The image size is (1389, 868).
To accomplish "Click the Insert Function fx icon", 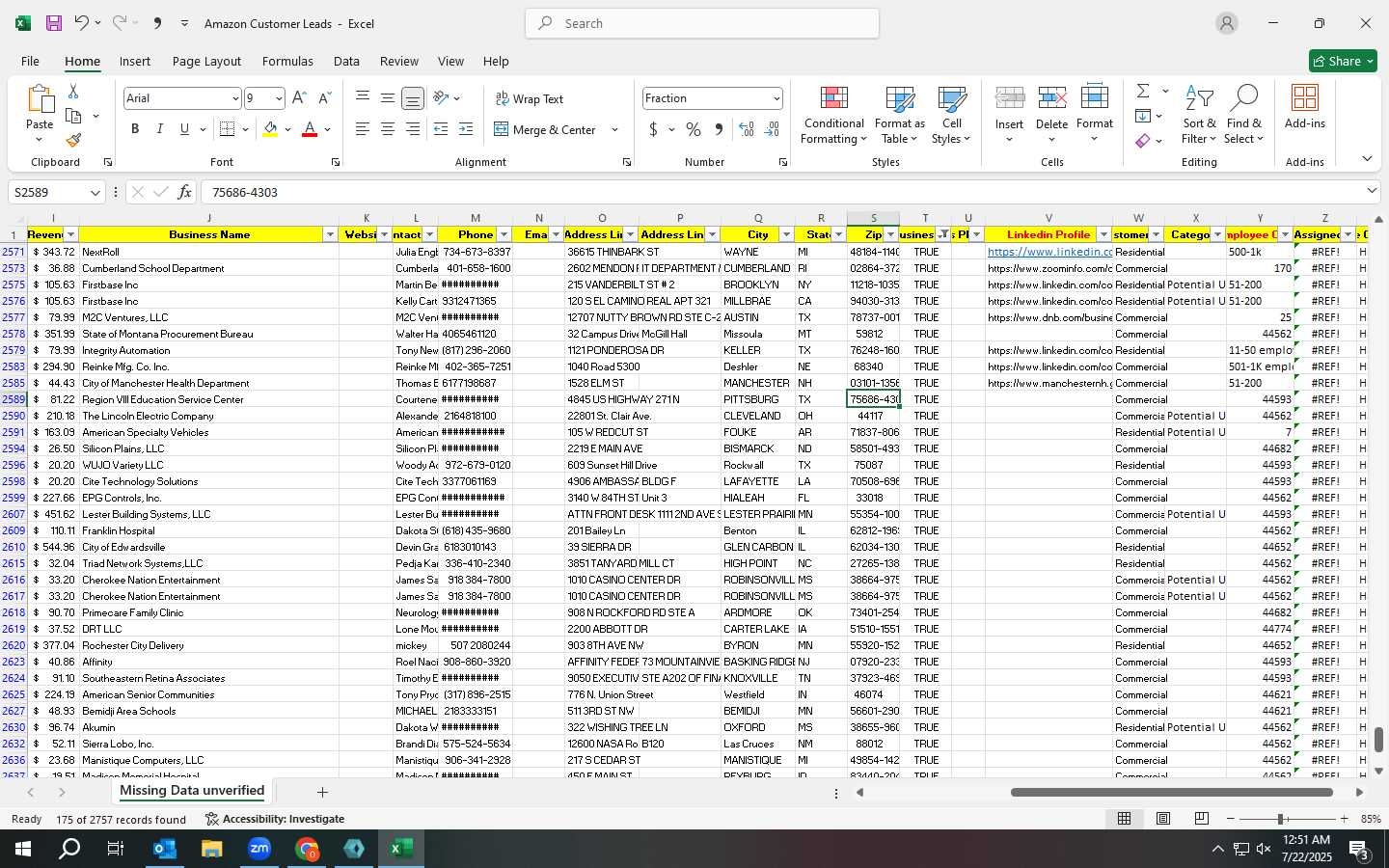I will pyautogui.click(x=184, y=192).
